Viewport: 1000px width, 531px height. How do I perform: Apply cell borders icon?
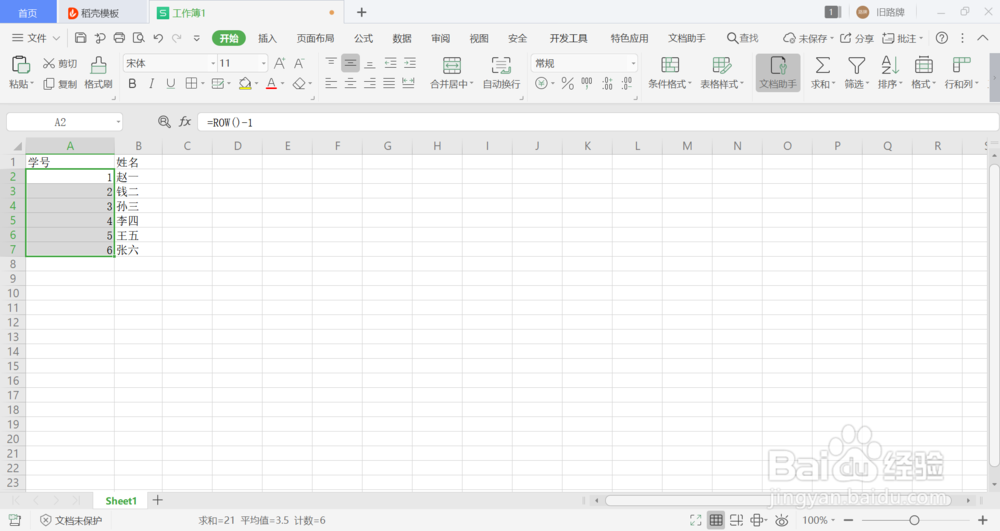[191, 84]
